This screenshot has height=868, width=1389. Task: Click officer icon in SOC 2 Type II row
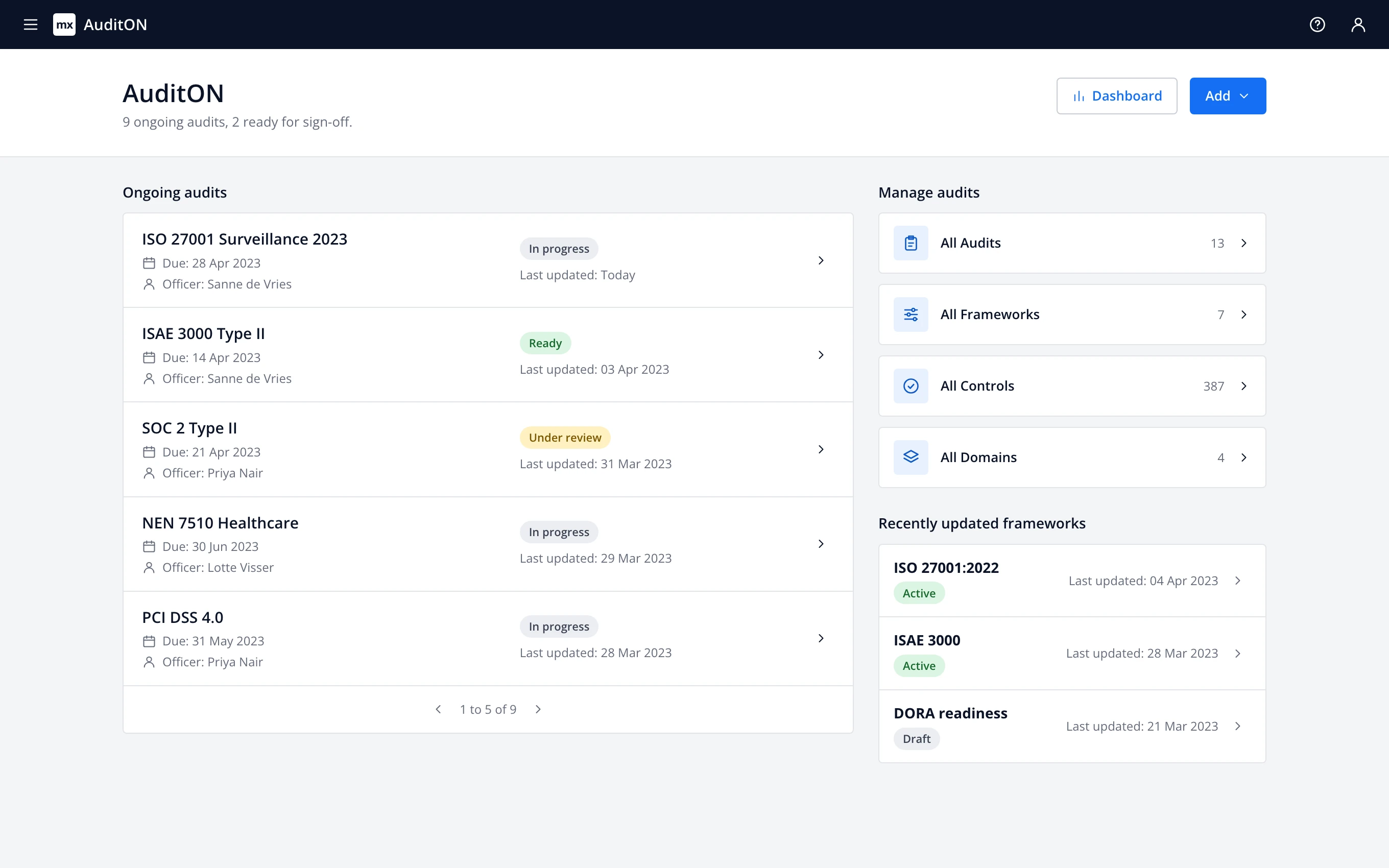(x=149, y=473)
